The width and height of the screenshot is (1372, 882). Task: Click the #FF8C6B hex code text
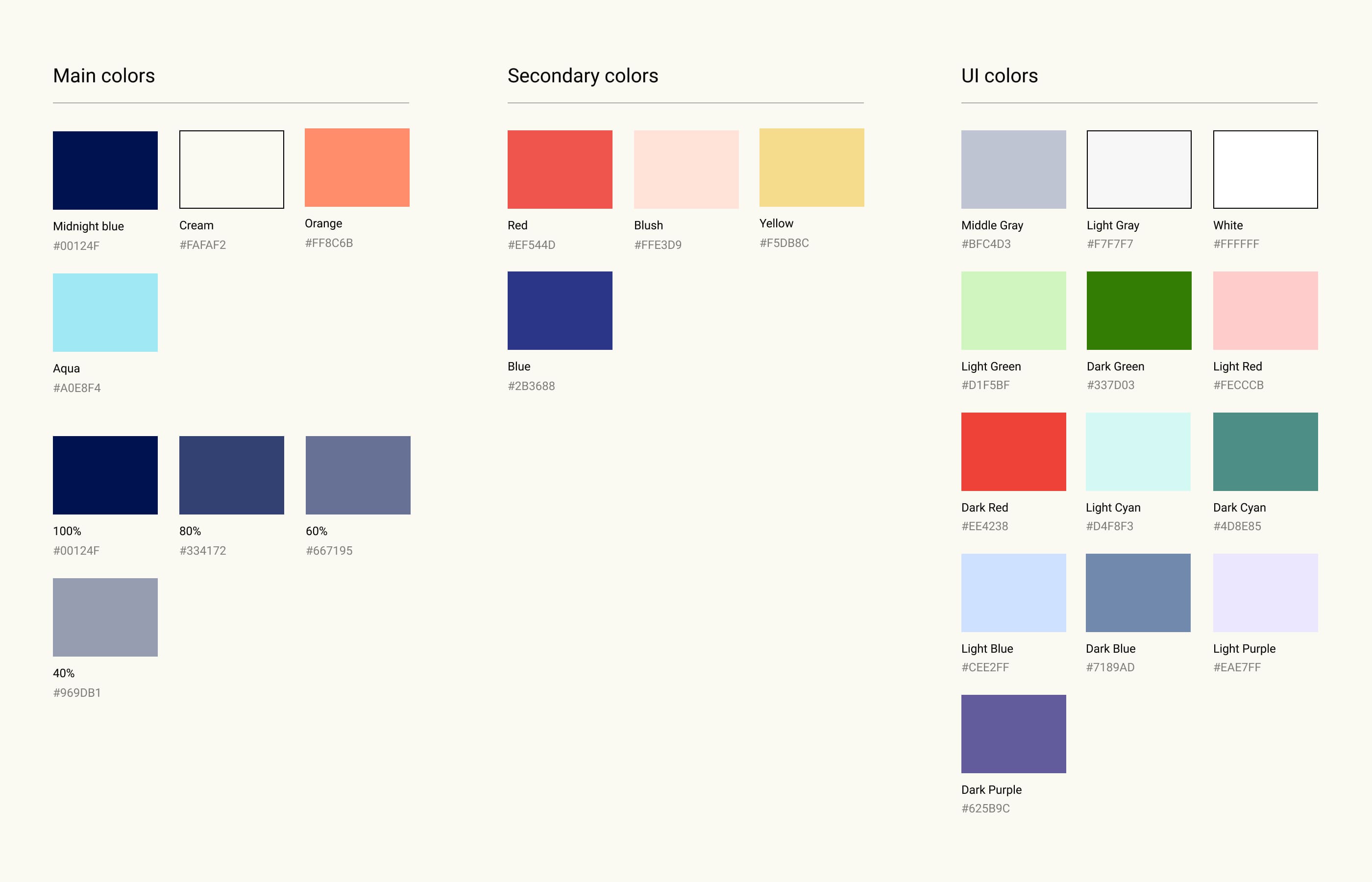(329, 243)
